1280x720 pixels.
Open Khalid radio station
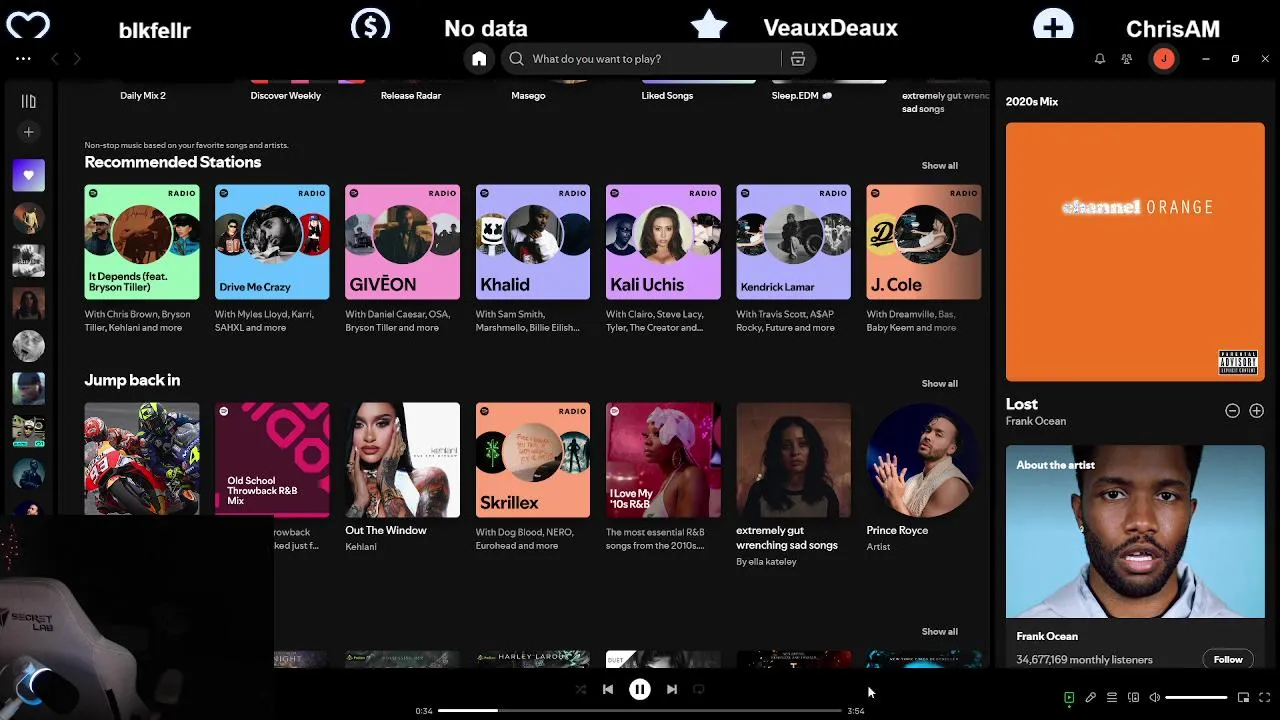[x=533, y=242]
